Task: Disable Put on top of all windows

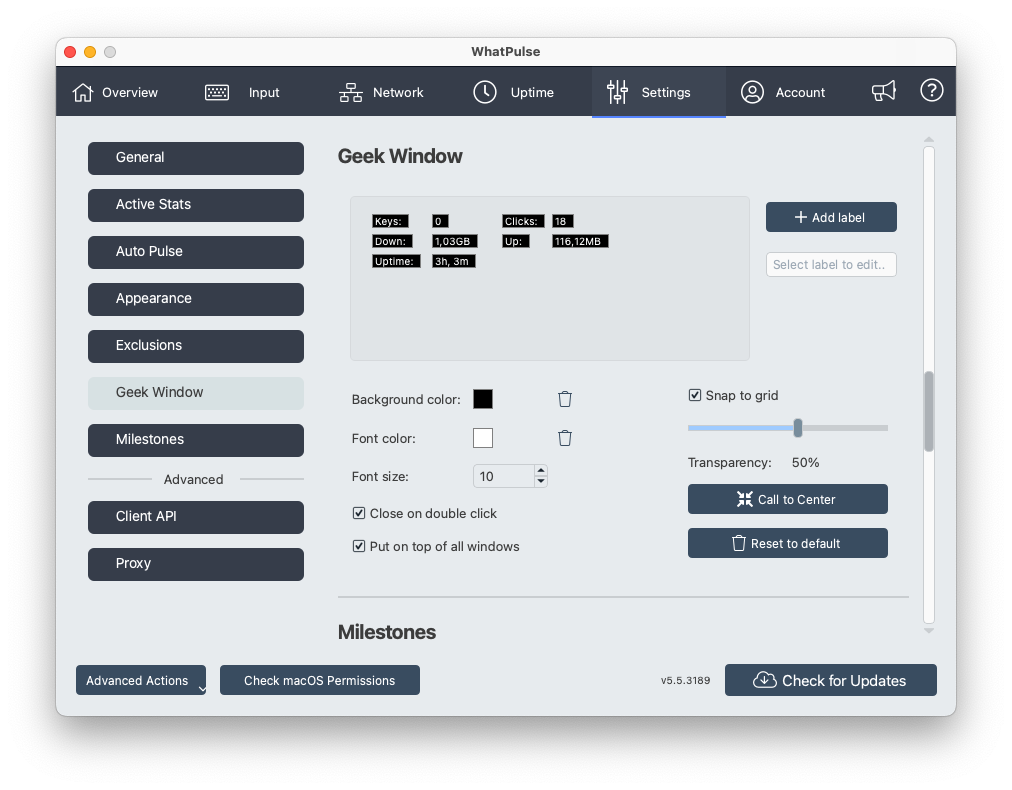Action: 359,546
